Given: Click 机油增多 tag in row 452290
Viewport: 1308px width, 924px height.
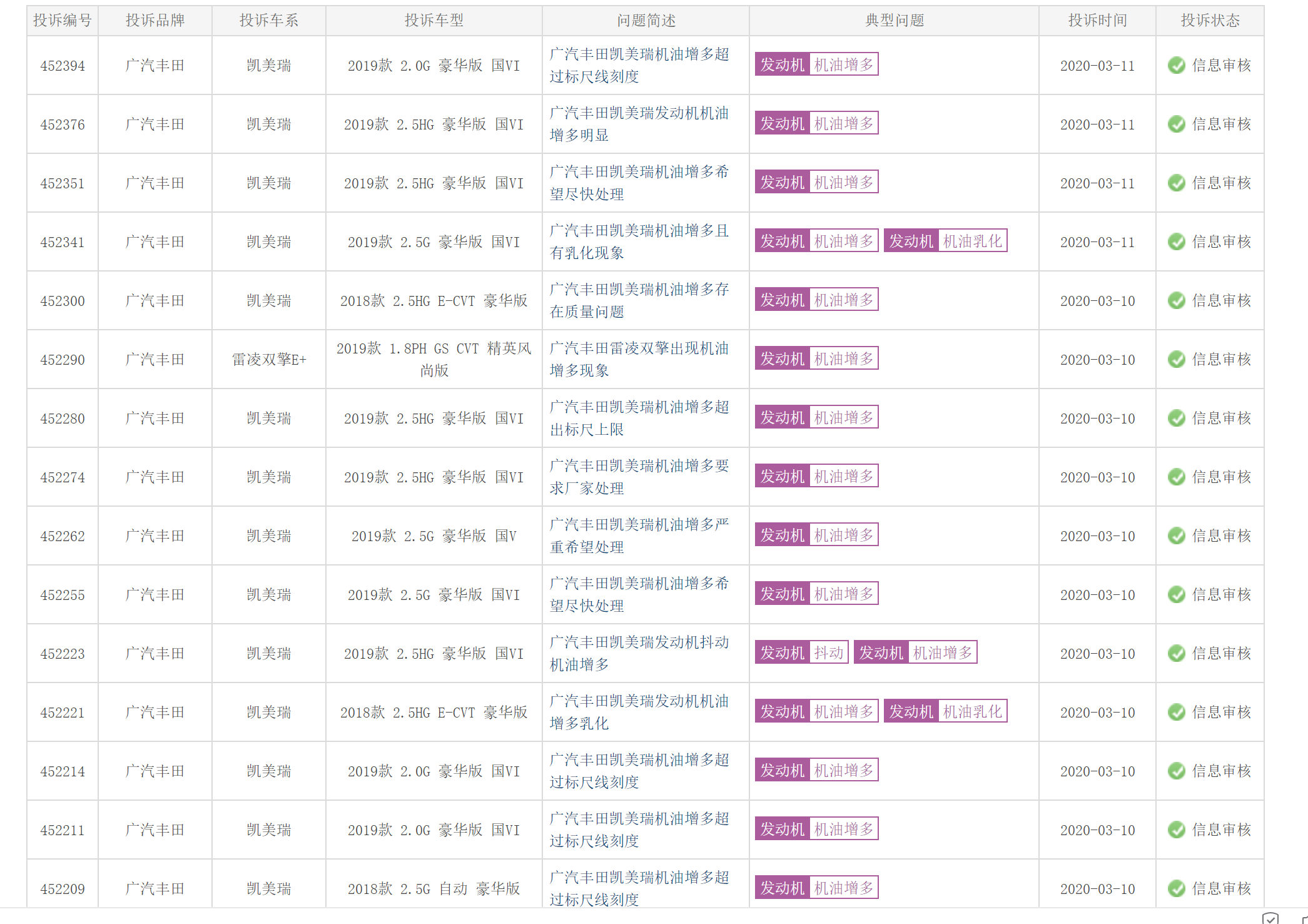Looking at the screenshot, I should coord(843,358).
